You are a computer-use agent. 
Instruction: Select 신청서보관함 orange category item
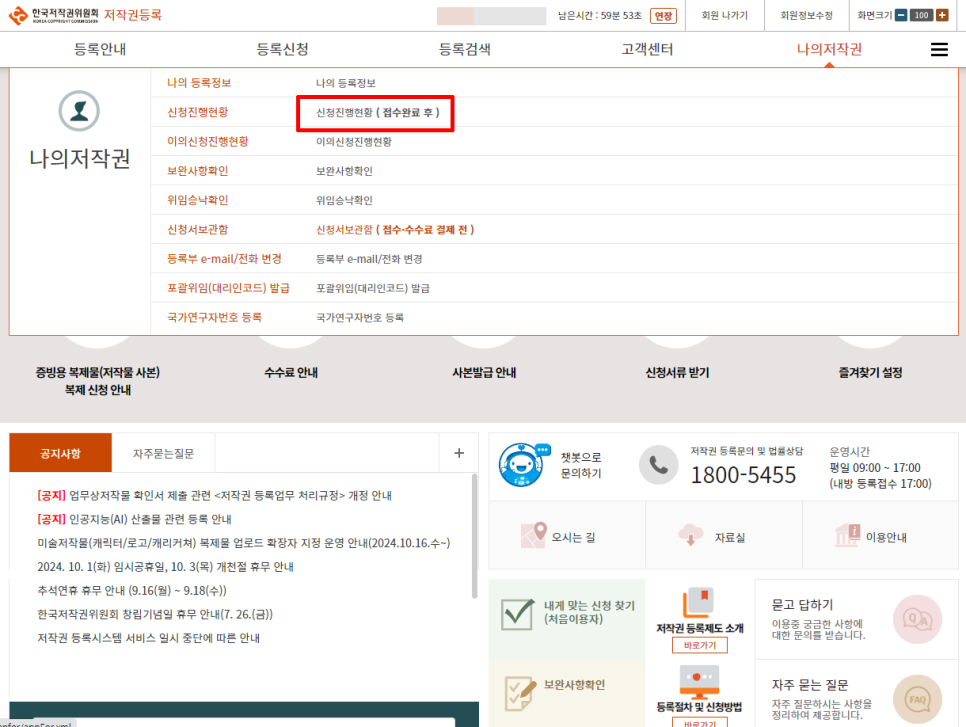[198, 229]
